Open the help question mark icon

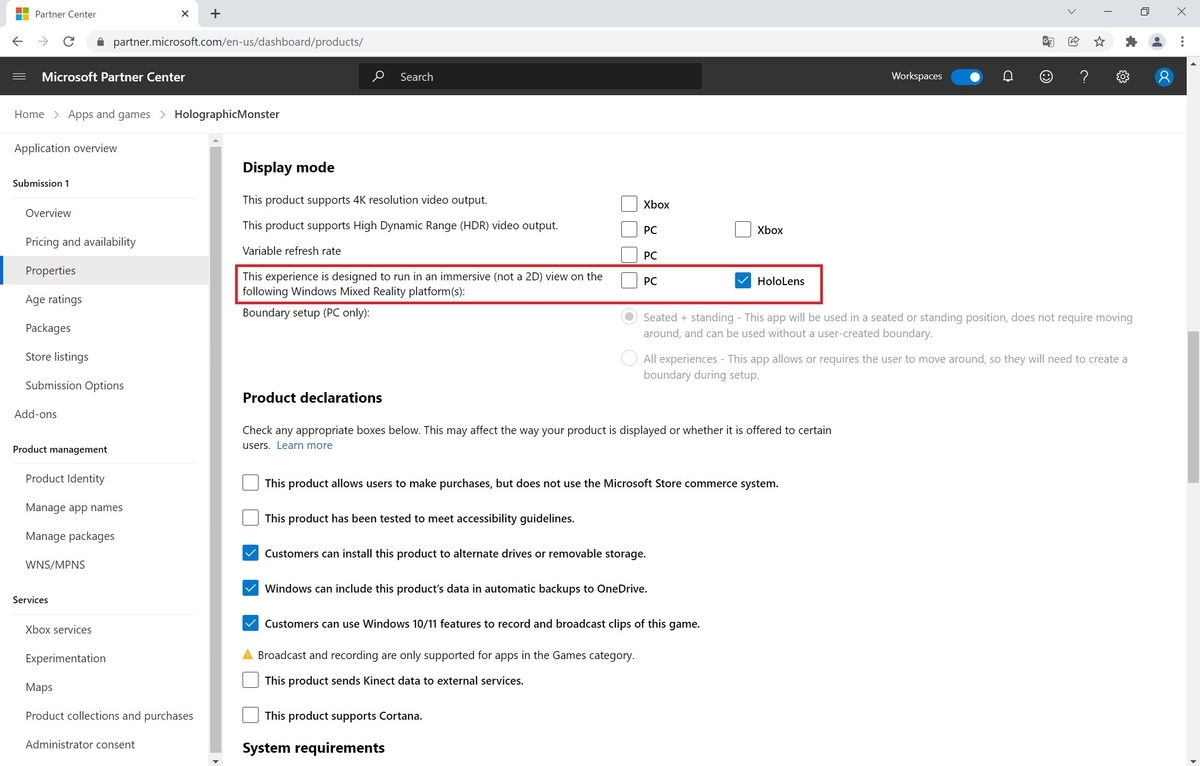tap(1084, 77)
